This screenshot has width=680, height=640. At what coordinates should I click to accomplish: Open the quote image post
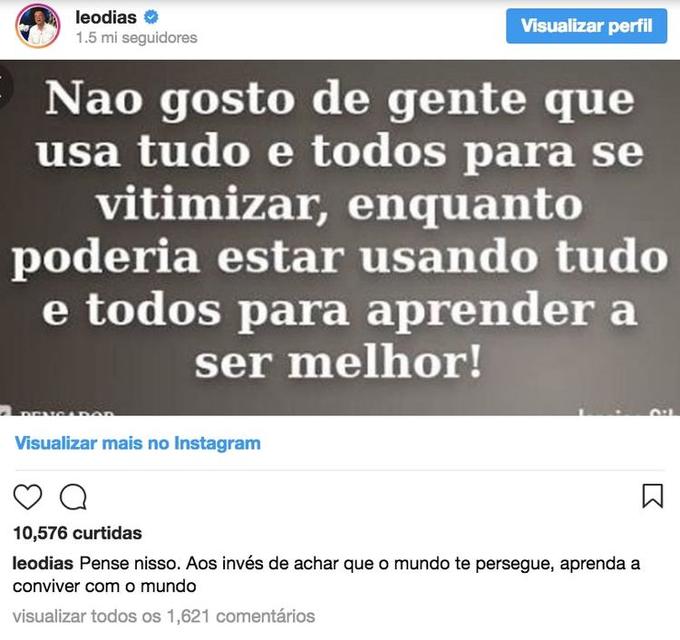(x=340, y=238)
